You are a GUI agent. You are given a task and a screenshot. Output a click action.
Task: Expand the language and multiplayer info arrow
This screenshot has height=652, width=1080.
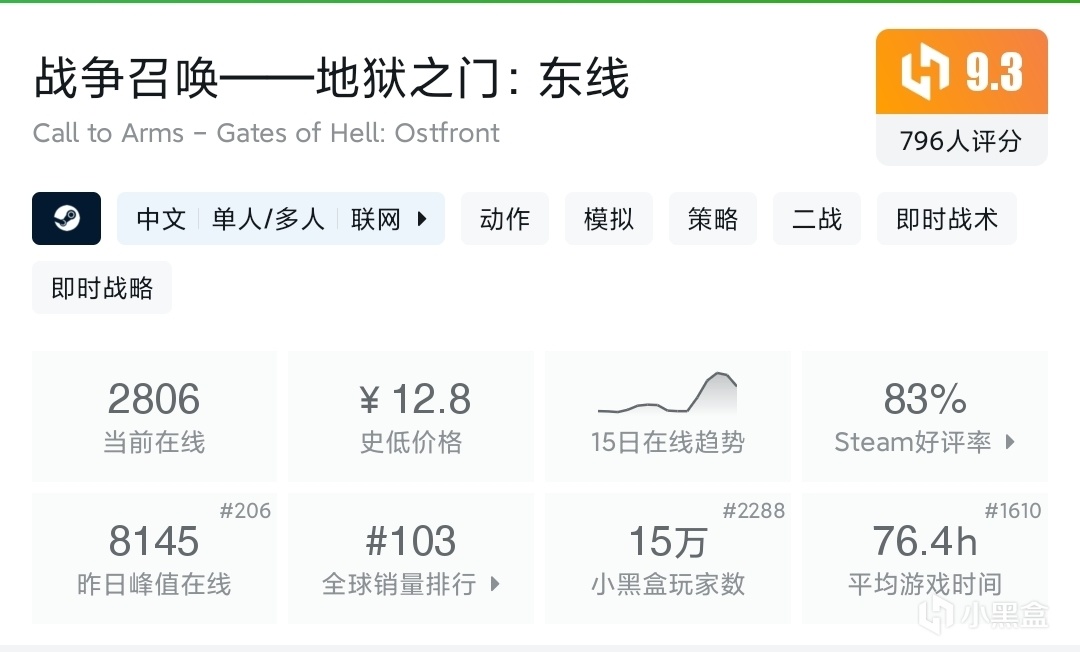point(422,219)
